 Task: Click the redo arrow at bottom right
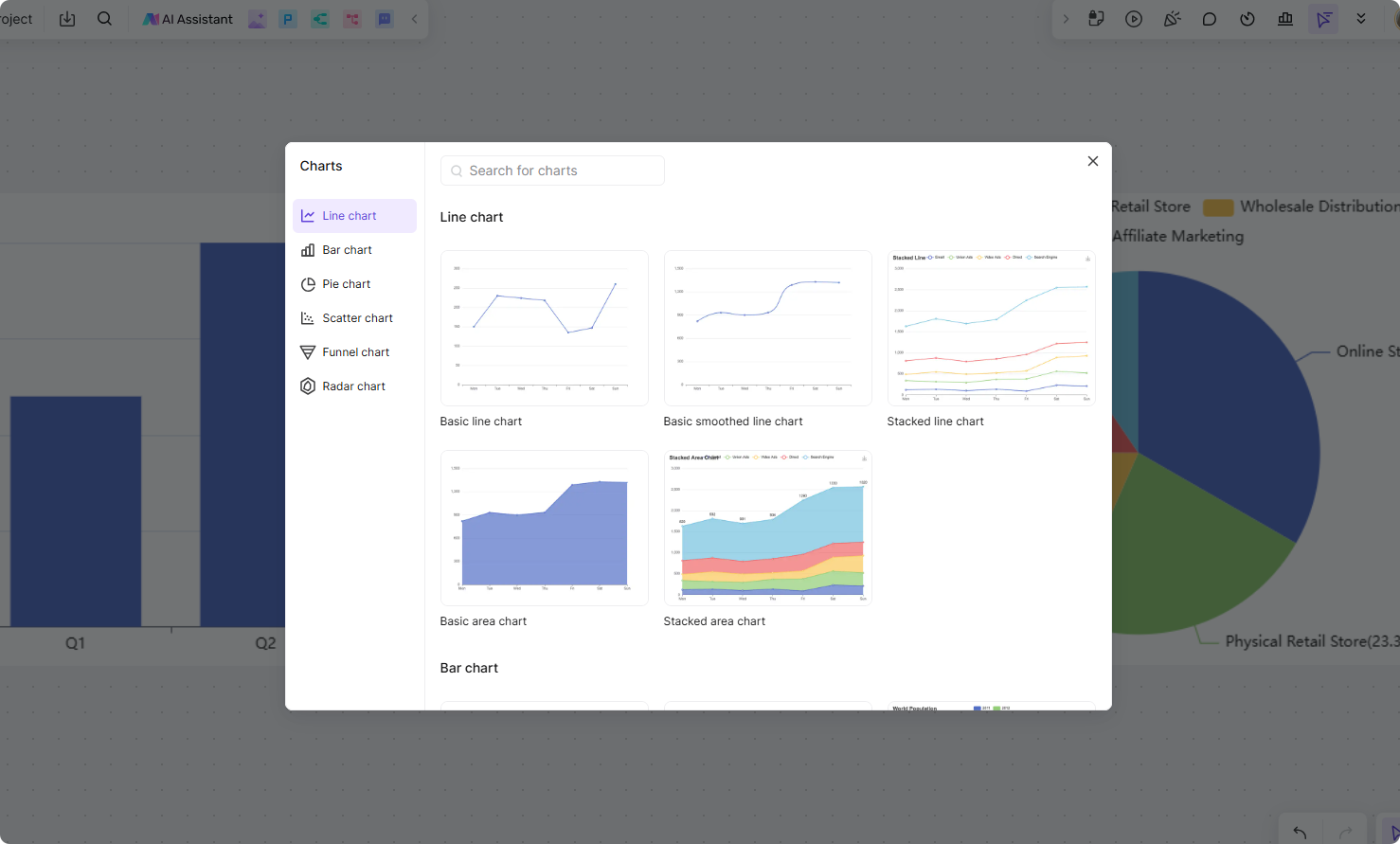pyautogui.click(x=1345, y=833)
